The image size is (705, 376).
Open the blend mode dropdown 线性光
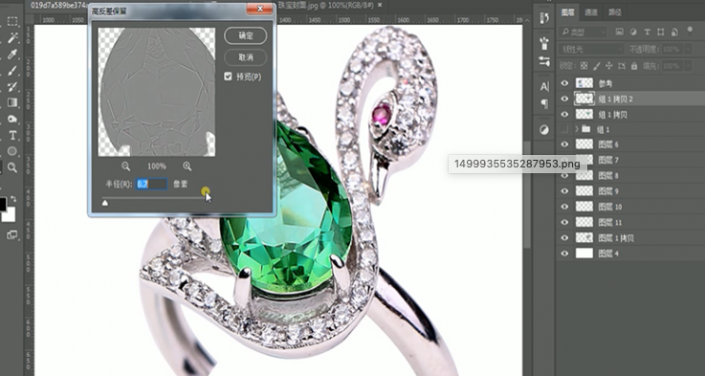point(591,49)
